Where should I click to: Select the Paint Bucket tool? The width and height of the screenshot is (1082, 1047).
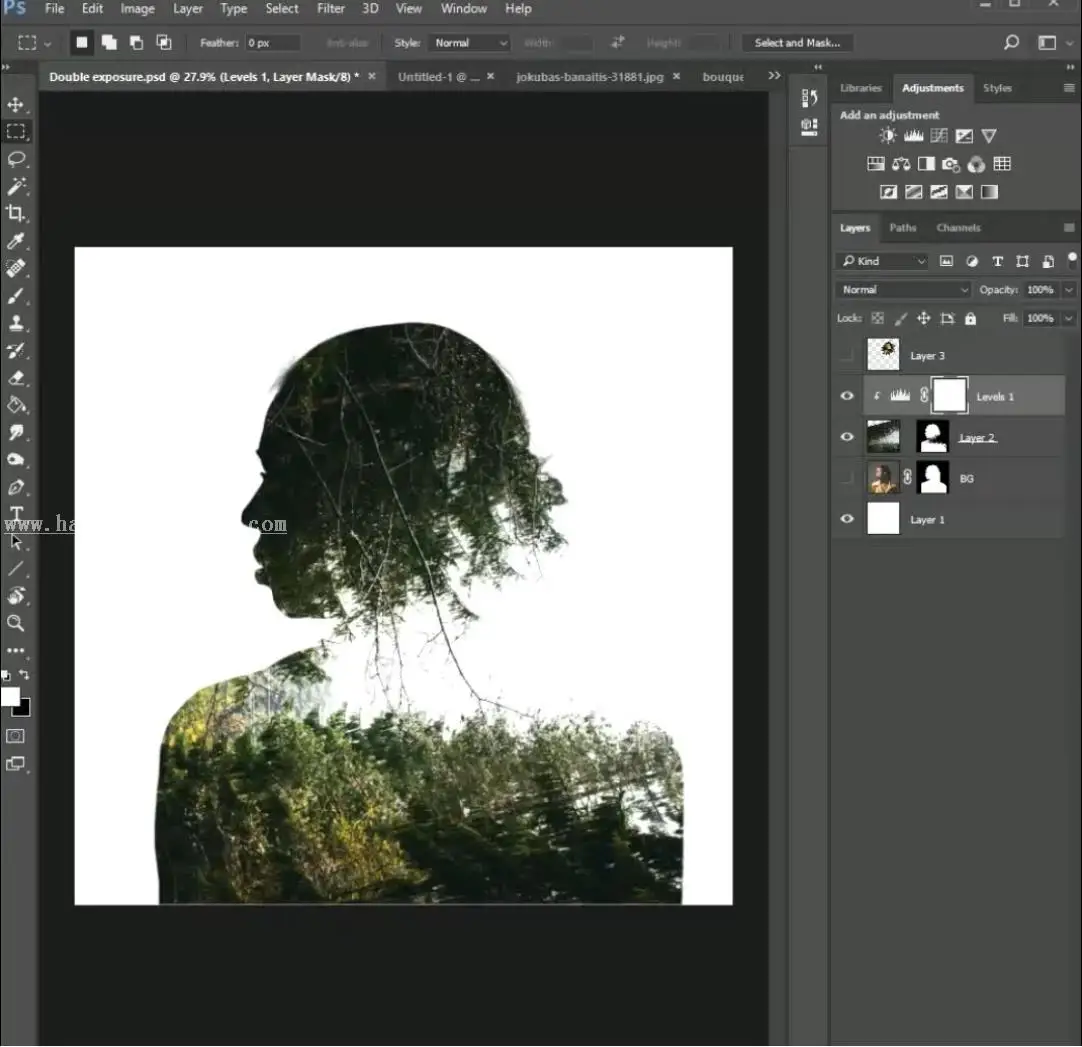point(16,405)
